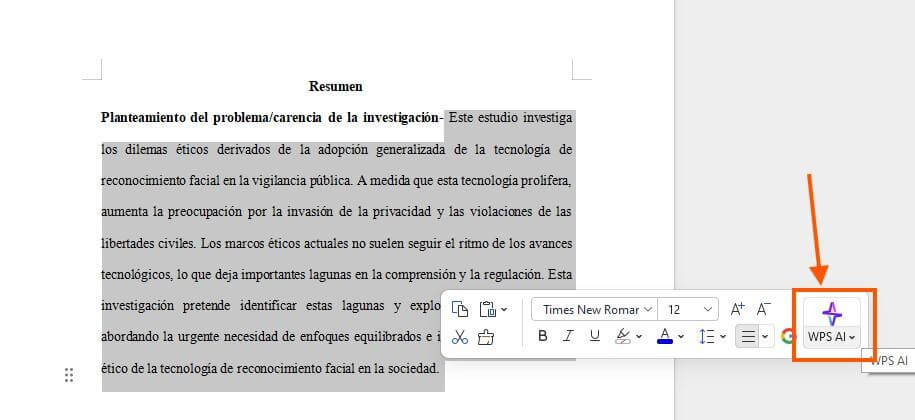Click the phrase 'los dilemas éticos'
915x420 pixels.
155,149
